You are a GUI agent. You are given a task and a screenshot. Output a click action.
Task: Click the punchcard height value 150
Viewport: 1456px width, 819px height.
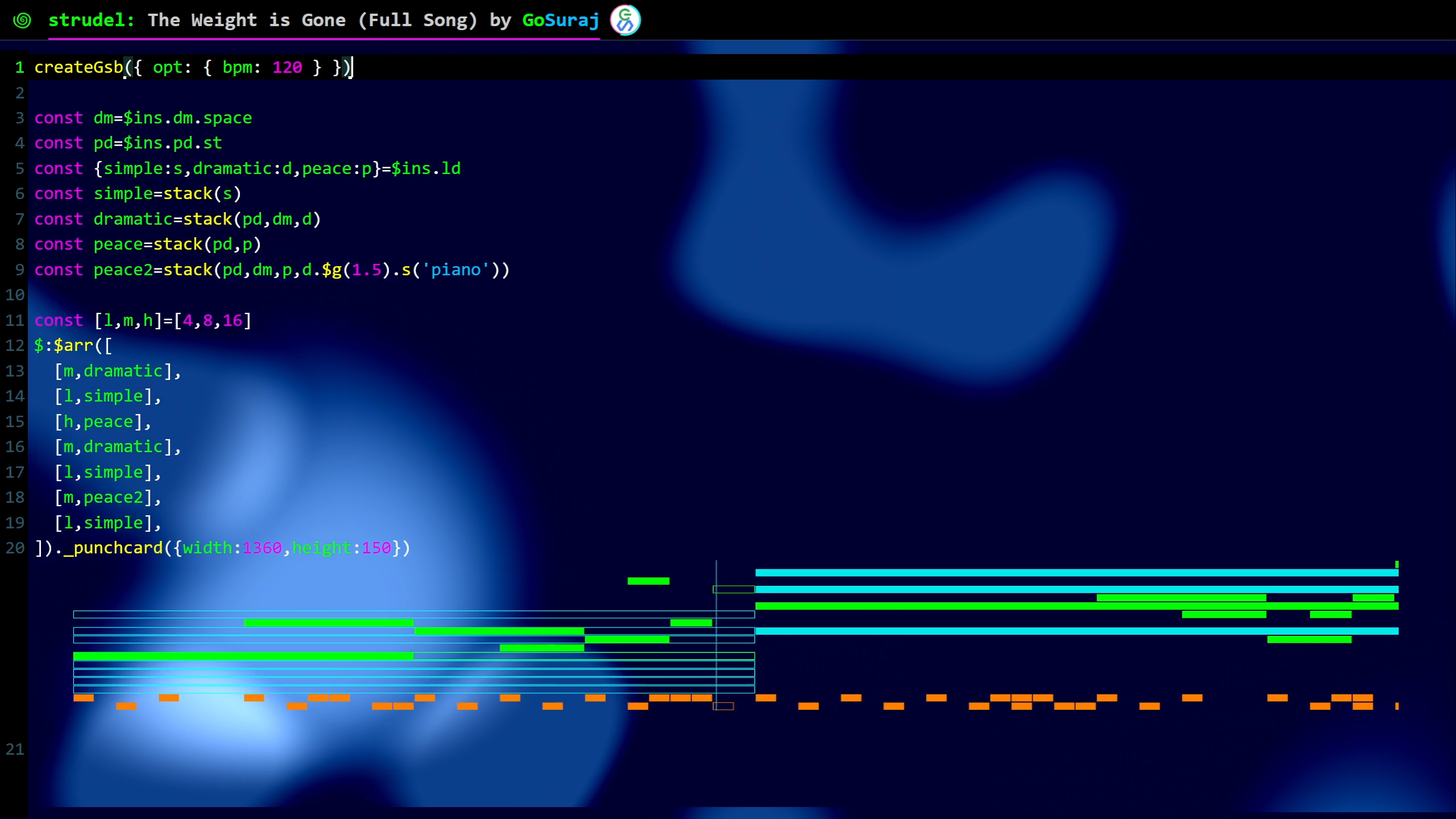coord(377,548)
